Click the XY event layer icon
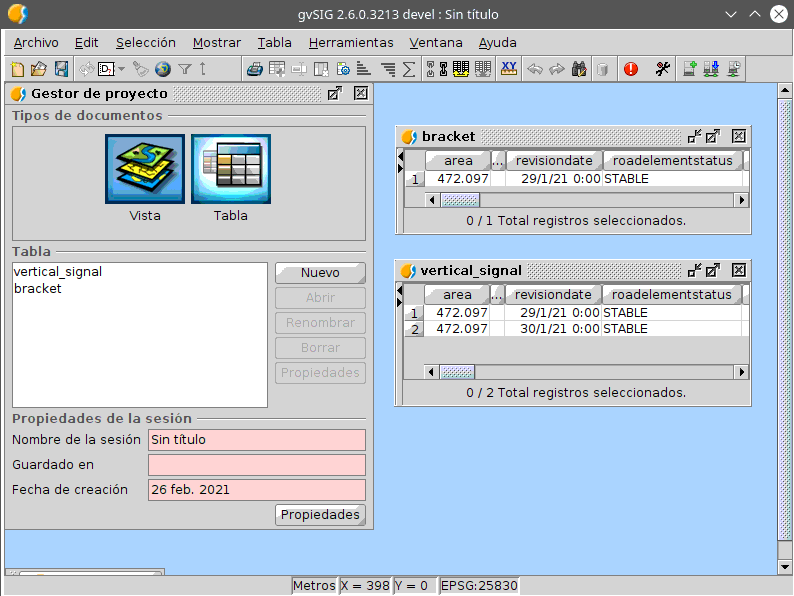Screen dimensions: 794x596 509,69
